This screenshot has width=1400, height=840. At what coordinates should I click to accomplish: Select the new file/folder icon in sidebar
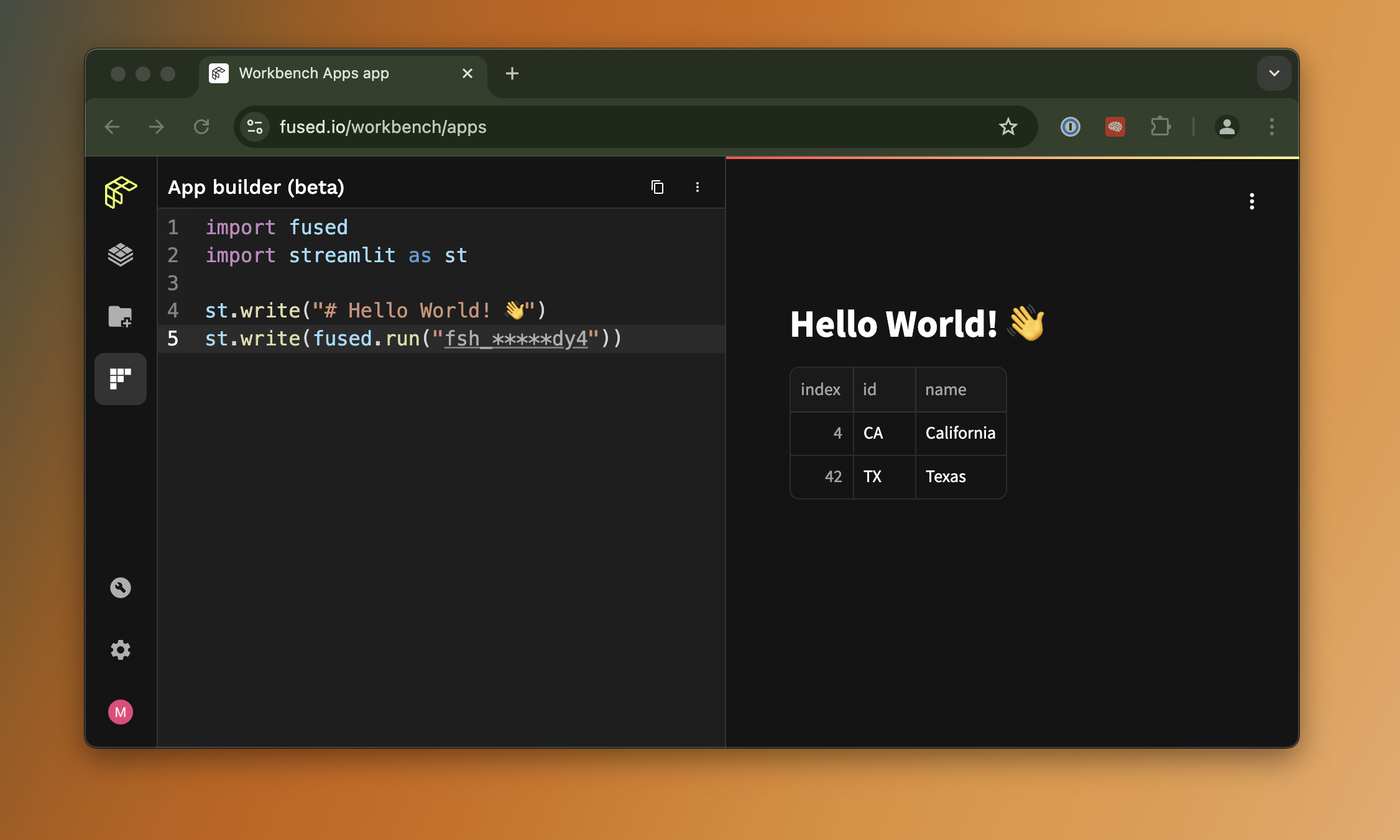(120, 317)
